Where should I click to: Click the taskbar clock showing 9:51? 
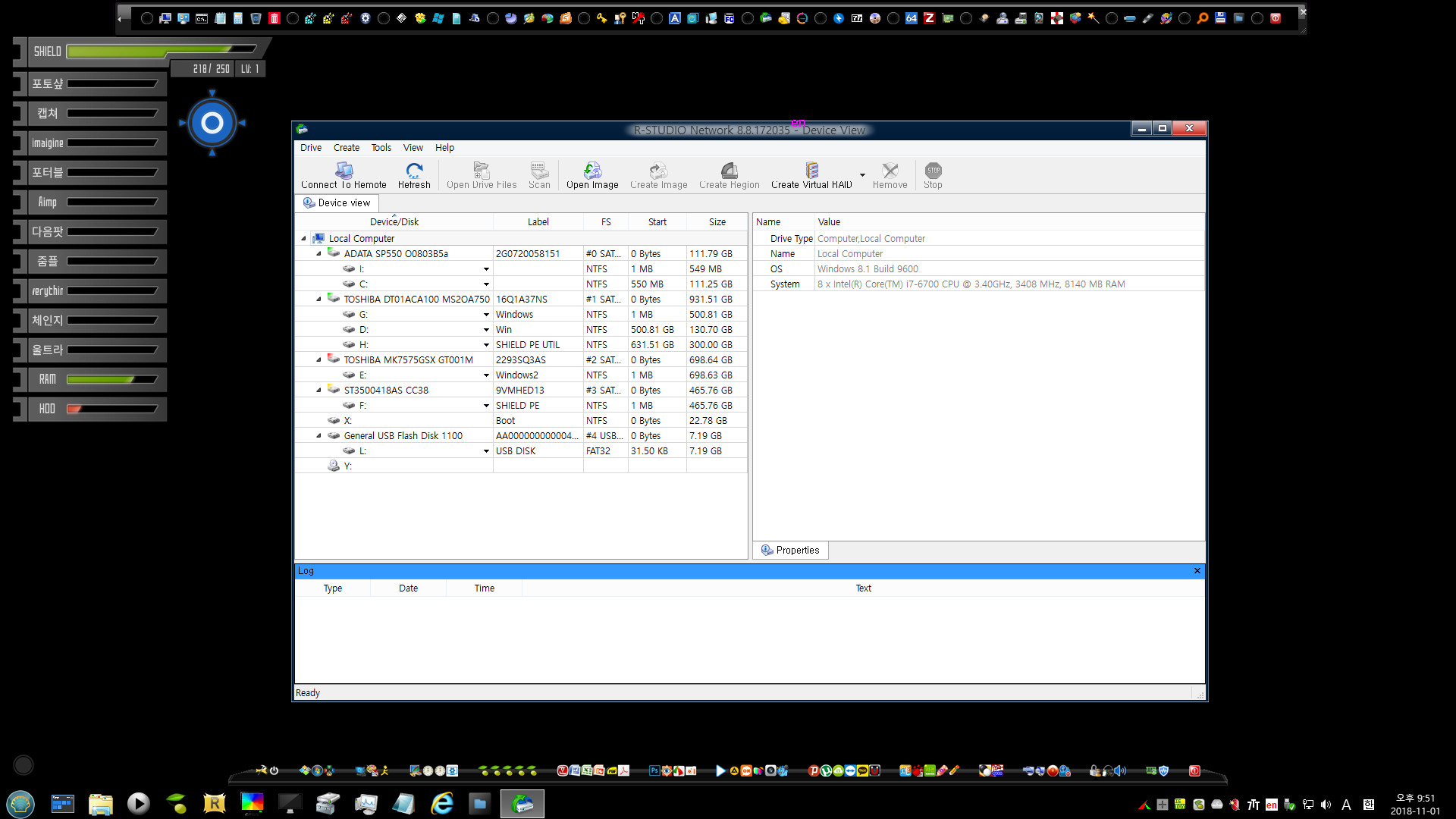click(1415, 804)
